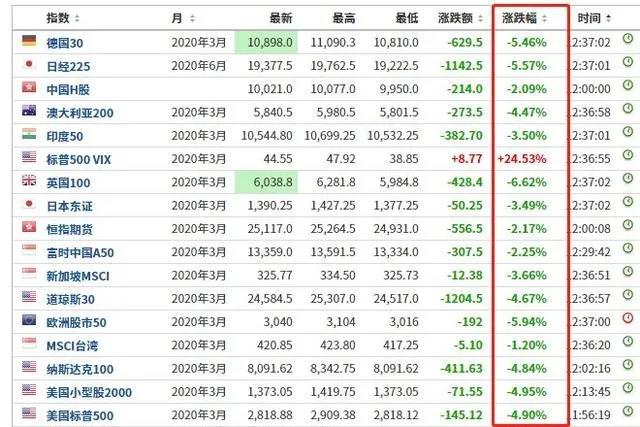
Task: Click the red clock icon in 欧洲股市50 row
Action: [627, 319]
